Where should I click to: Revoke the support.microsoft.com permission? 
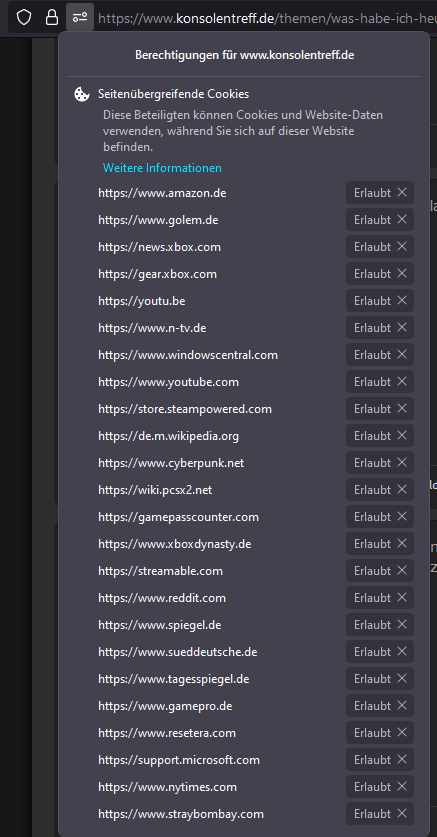(x=402, y=759)
